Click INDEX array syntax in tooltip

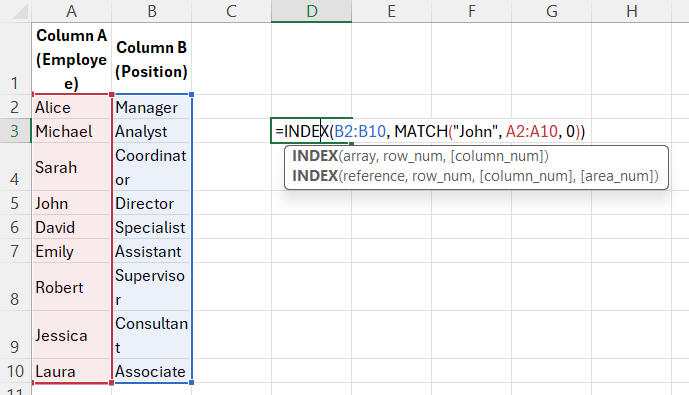point(420,156)
